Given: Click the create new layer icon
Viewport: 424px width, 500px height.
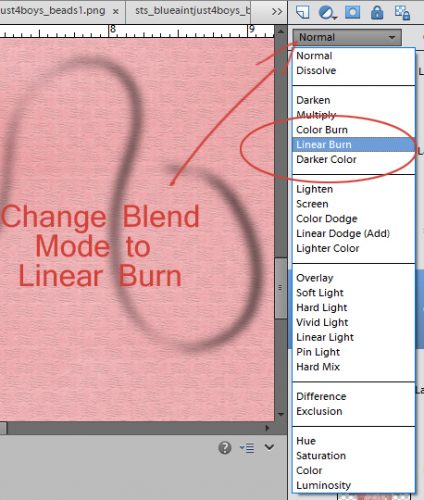Looking at the screenshot, I should coord(302,12).
